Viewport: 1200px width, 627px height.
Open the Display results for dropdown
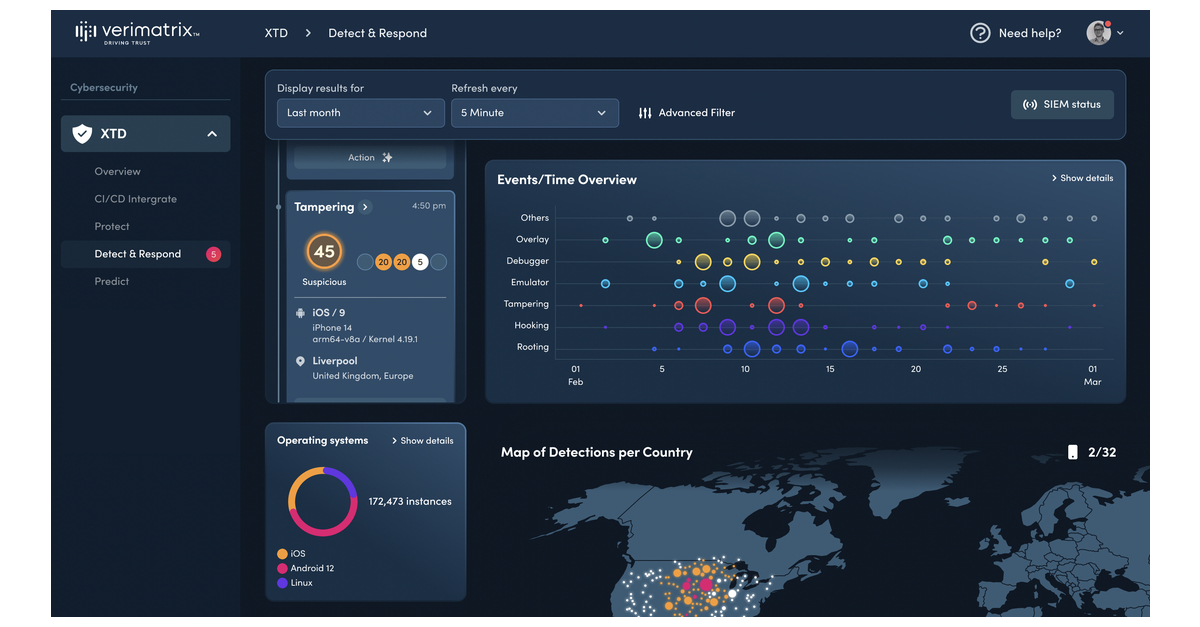click(360, 113)
